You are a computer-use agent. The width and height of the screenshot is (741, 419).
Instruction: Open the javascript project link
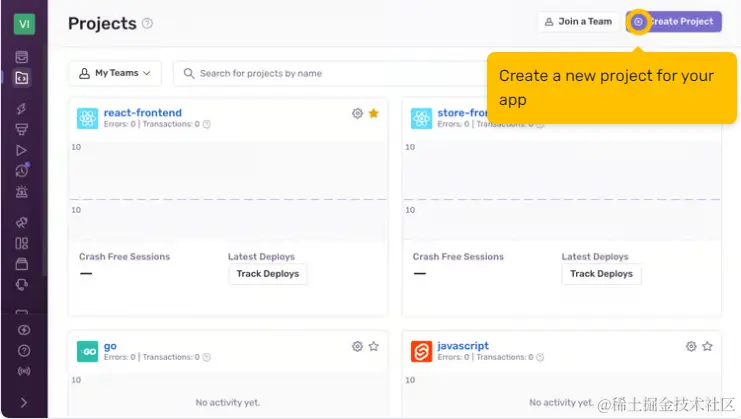point(463,346)
